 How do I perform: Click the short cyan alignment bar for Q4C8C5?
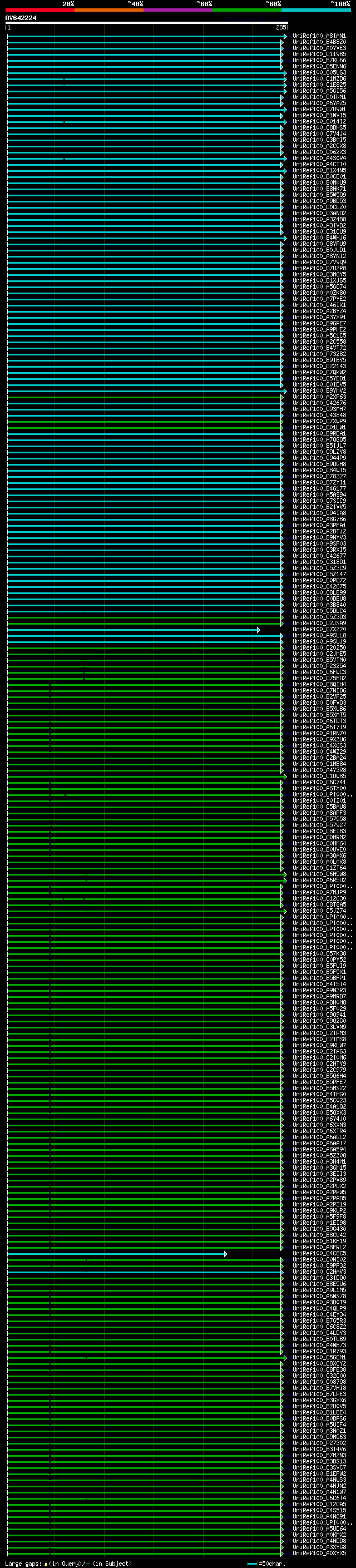click(117, 1254)
